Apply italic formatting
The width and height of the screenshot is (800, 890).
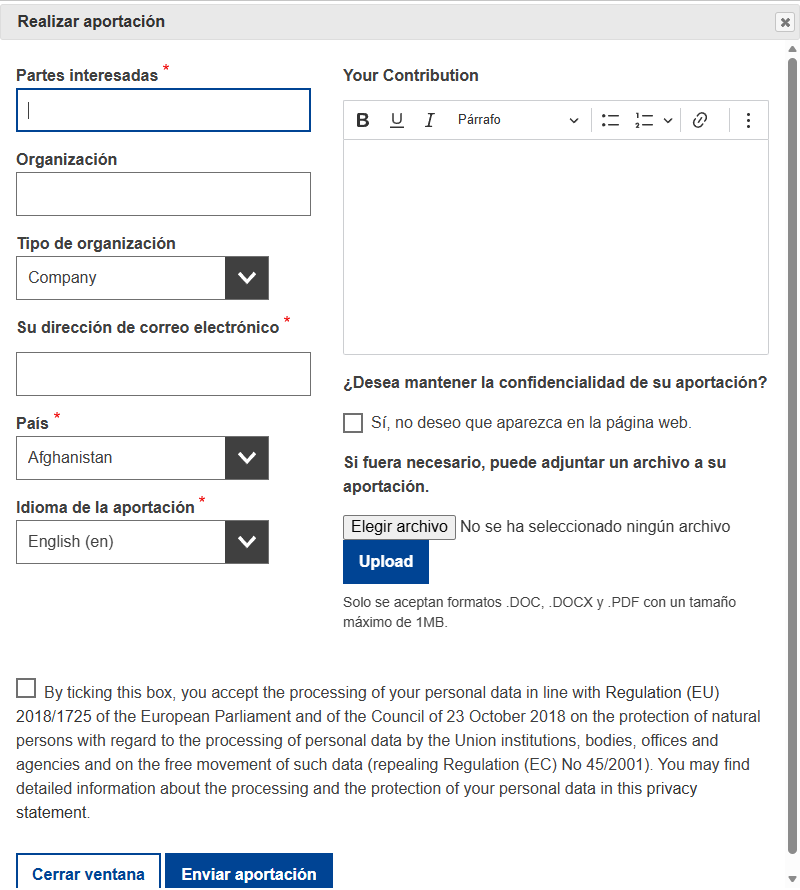click(x=430, y=120)
